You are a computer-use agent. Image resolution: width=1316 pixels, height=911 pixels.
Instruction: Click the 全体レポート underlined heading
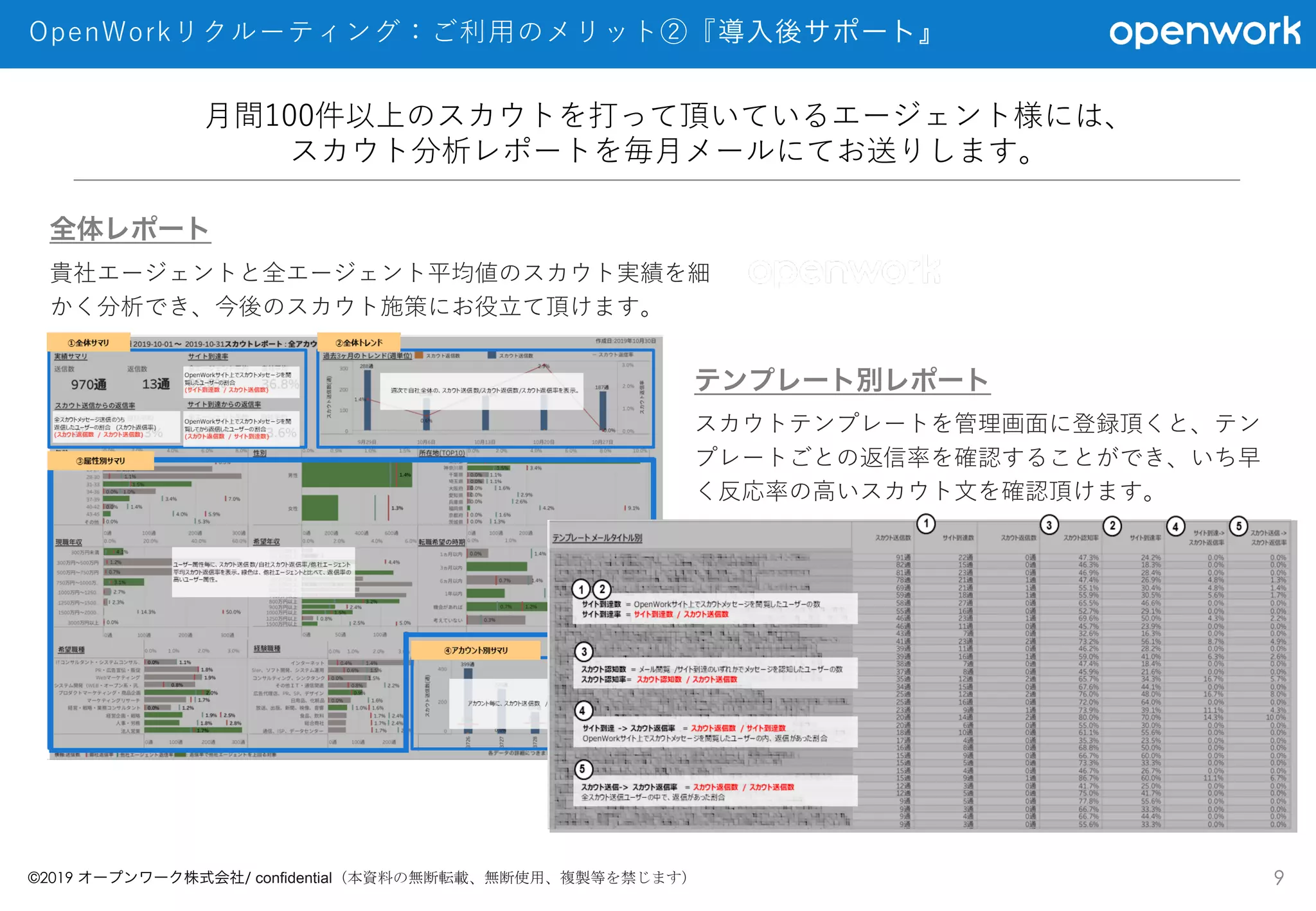(x=130, y=229)
